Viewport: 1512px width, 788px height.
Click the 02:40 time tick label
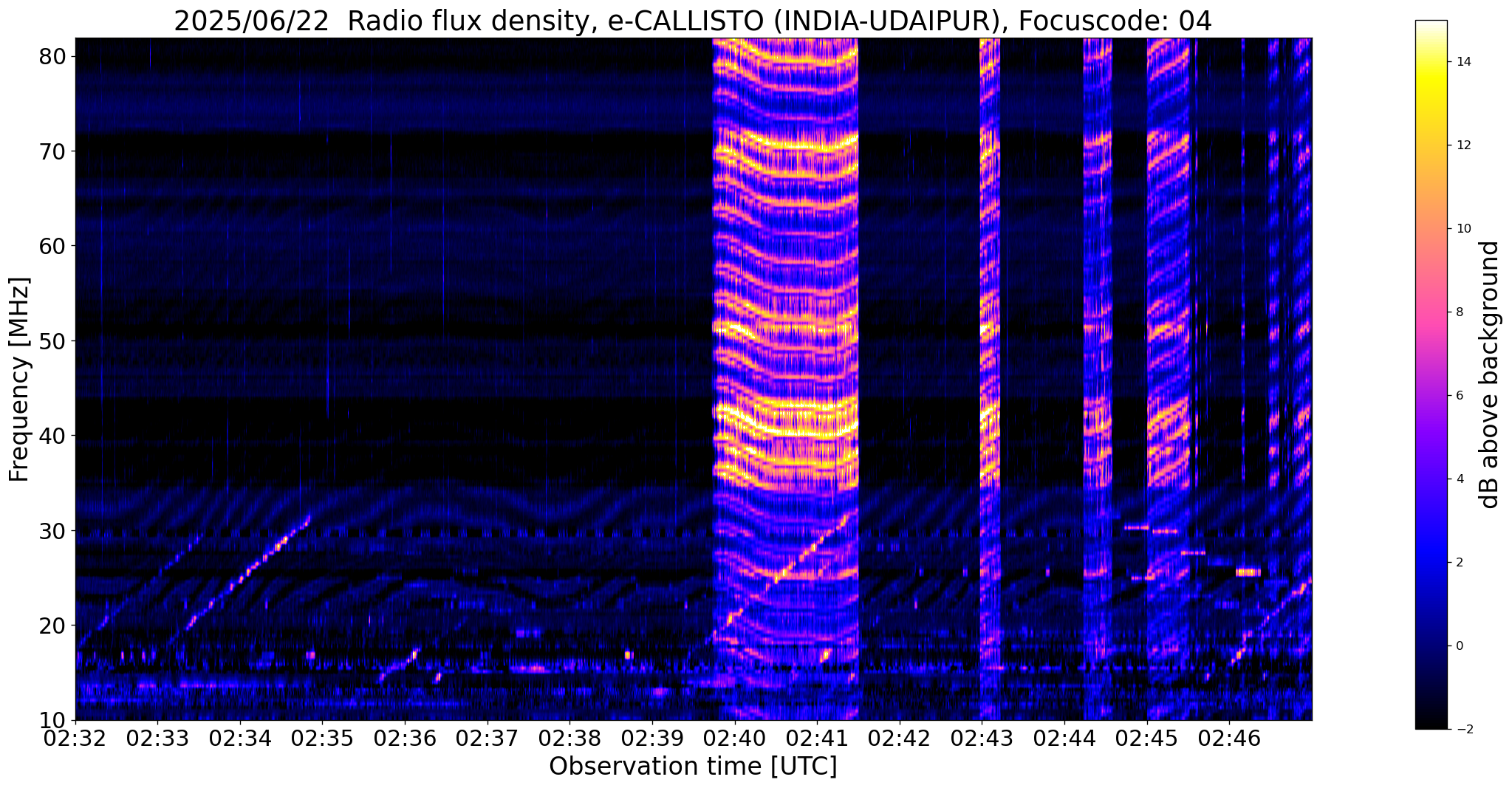735,738
